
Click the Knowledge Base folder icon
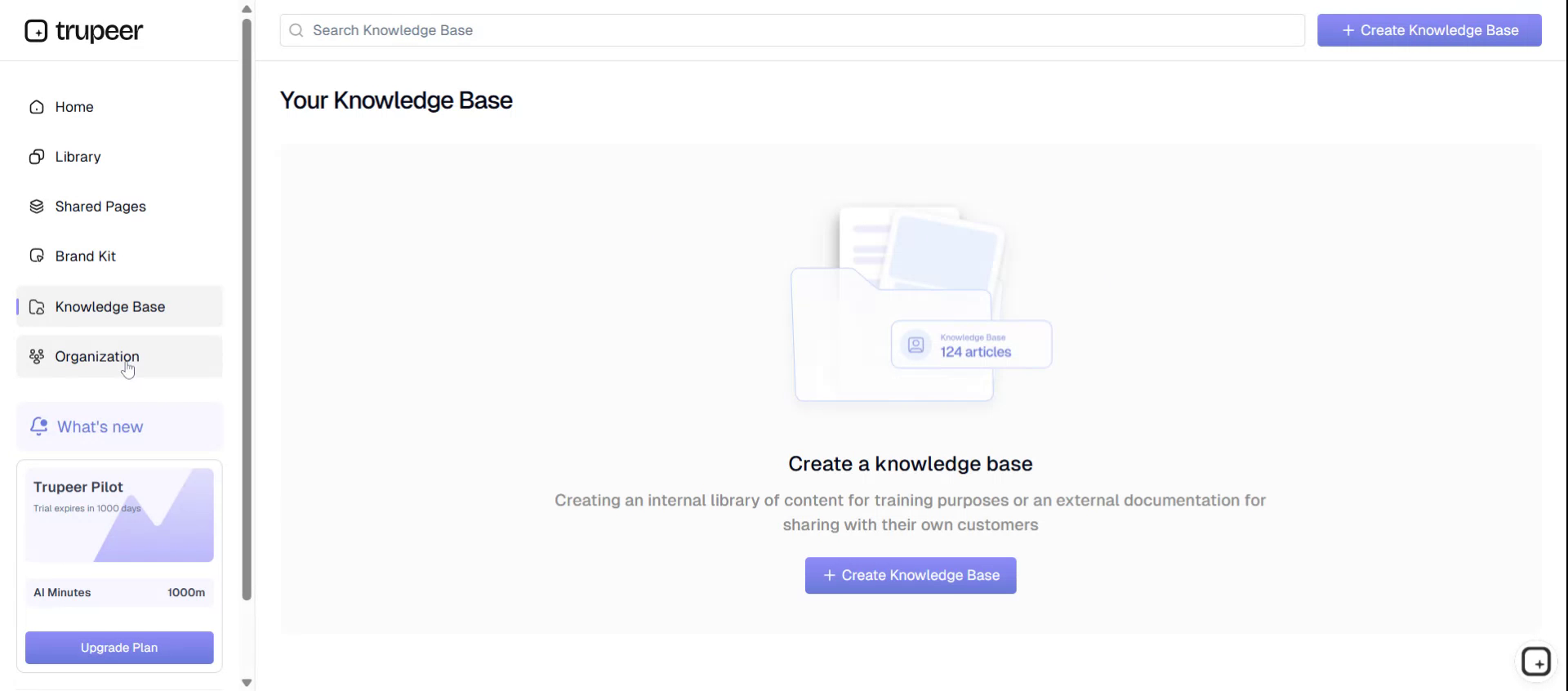(x=37, y=307)
